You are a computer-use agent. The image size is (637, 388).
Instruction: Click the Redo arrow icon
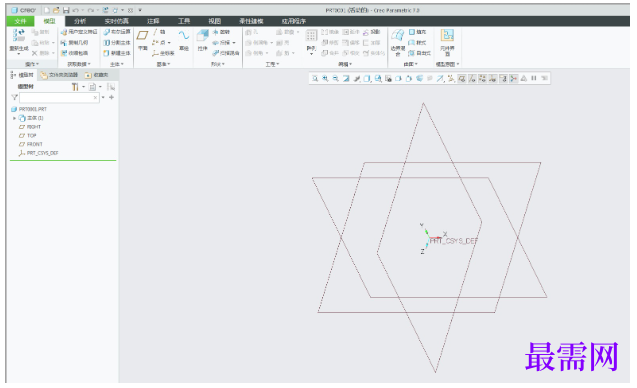coord(91,10)
